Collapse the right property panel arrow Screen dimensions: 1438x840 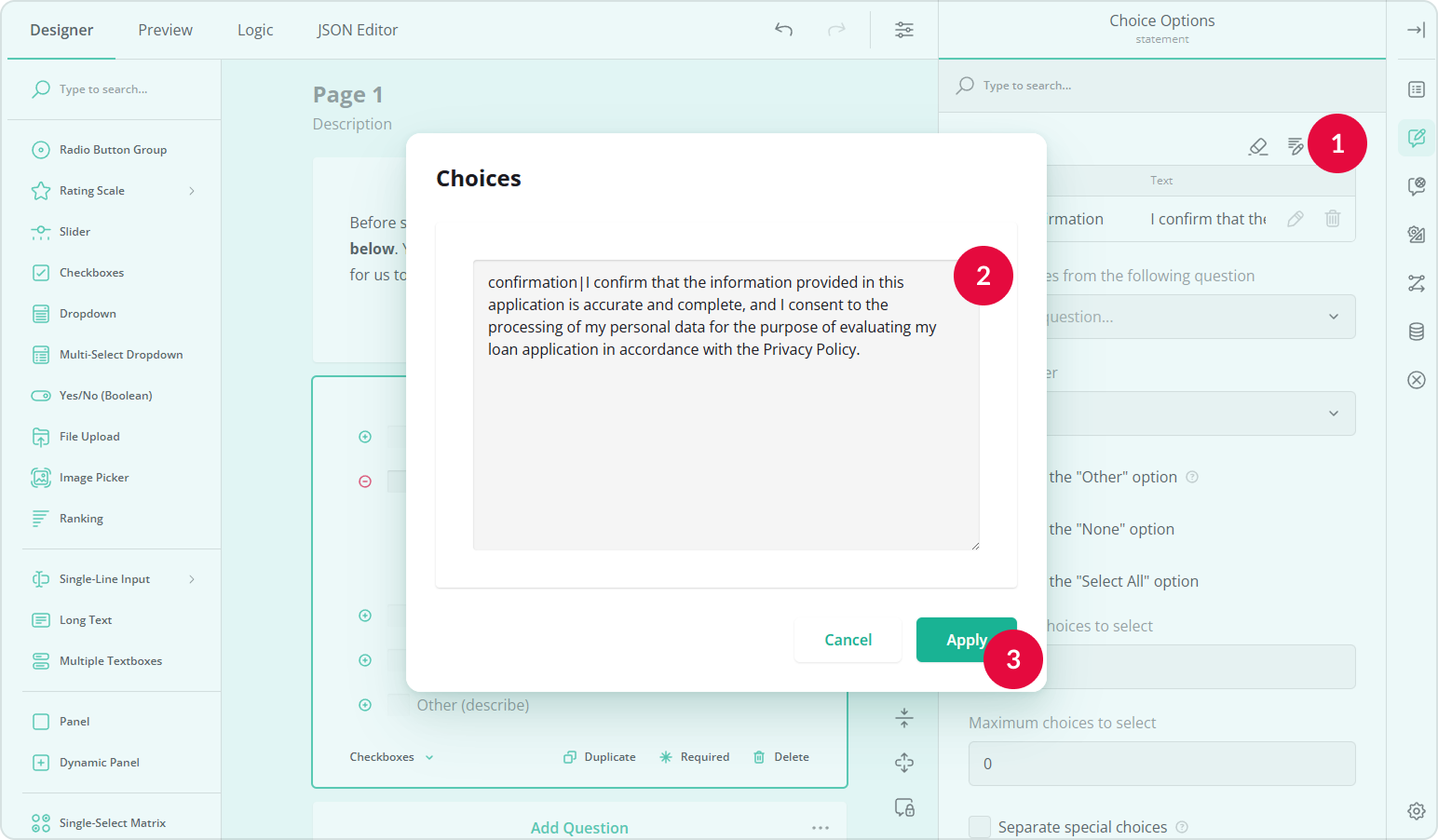1416,30
